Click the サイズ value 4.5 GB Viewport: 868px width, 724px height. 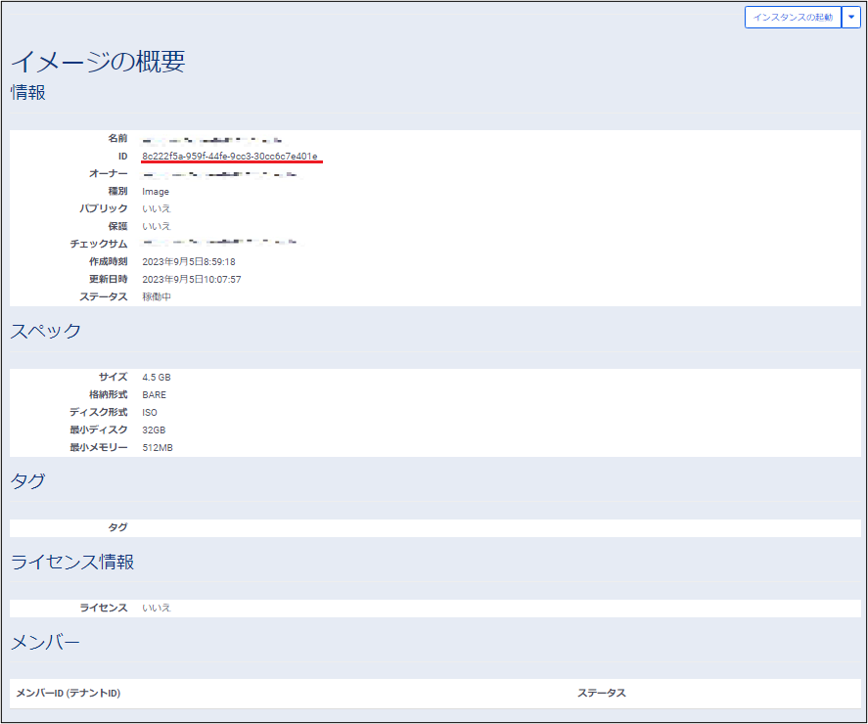click(156, 377)
